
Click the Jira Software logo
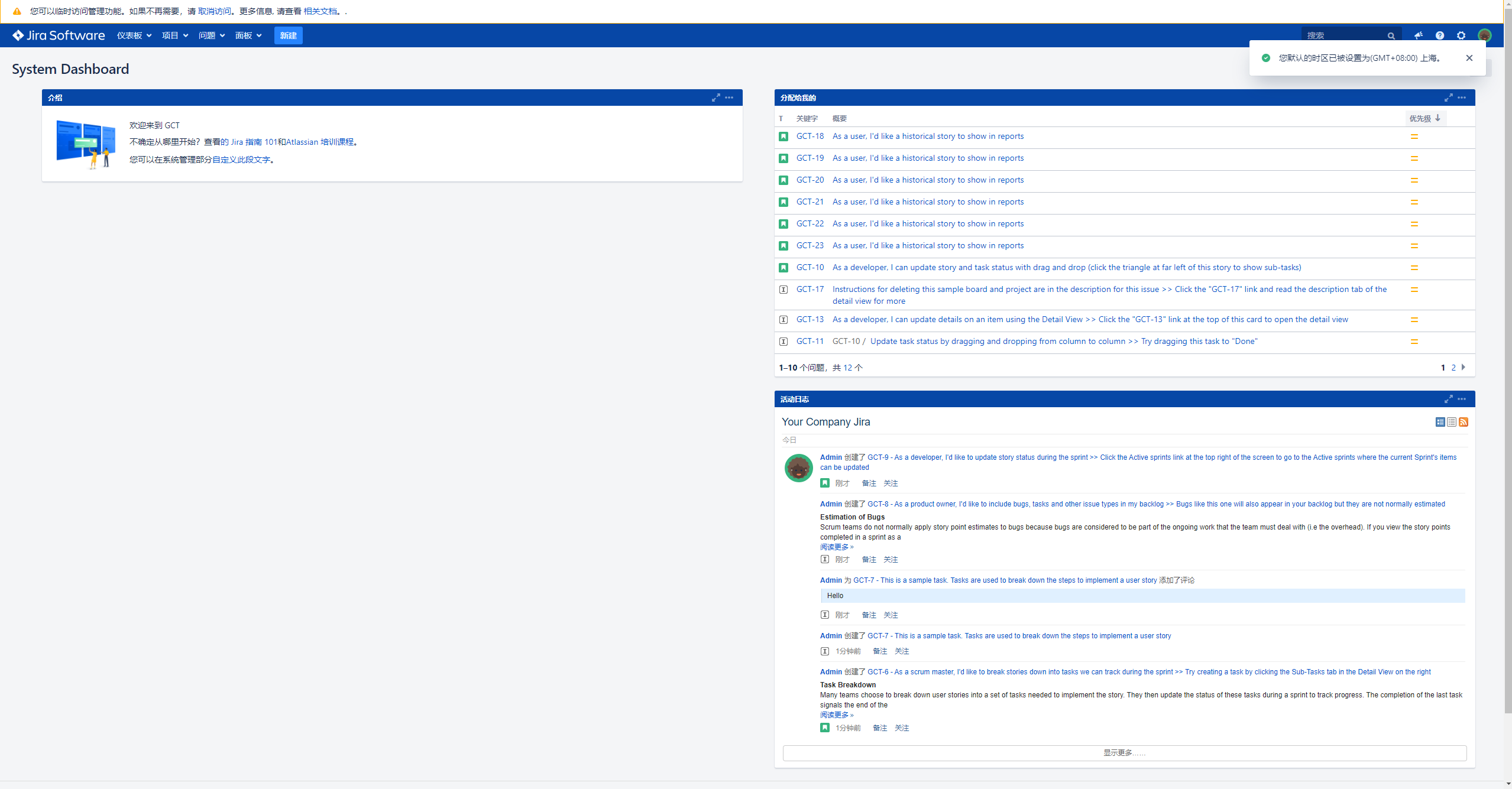pos(59,35)
